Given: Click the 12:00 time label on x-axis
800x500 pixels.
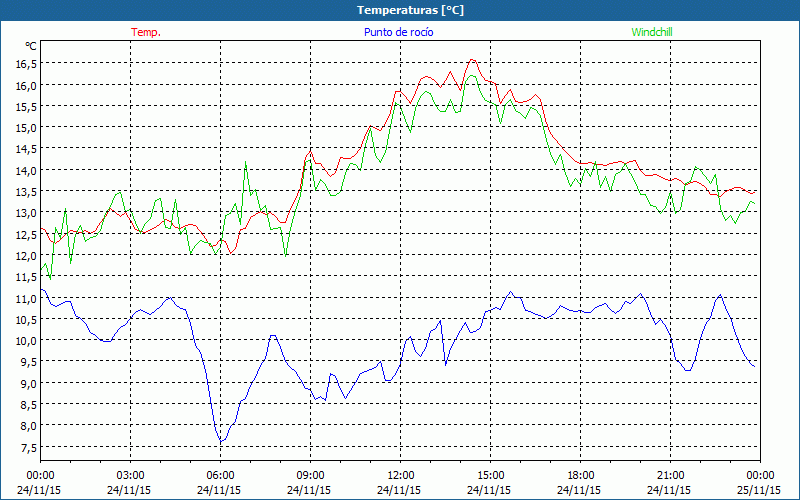Looking at the screenshot, I should 401,476.
